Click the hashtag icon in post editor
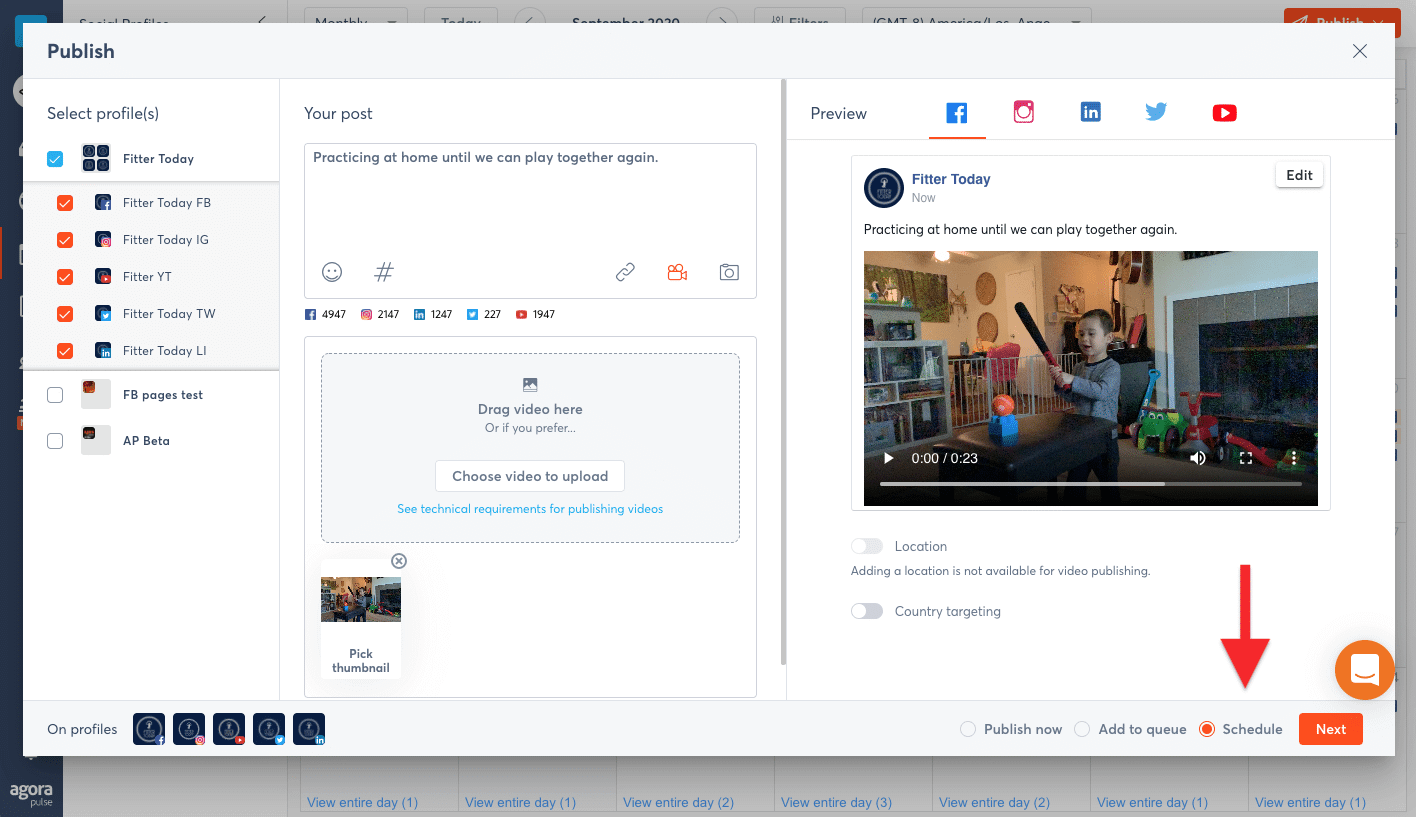The height and width of the screenshot is (817, 1416). pos(384,272)
